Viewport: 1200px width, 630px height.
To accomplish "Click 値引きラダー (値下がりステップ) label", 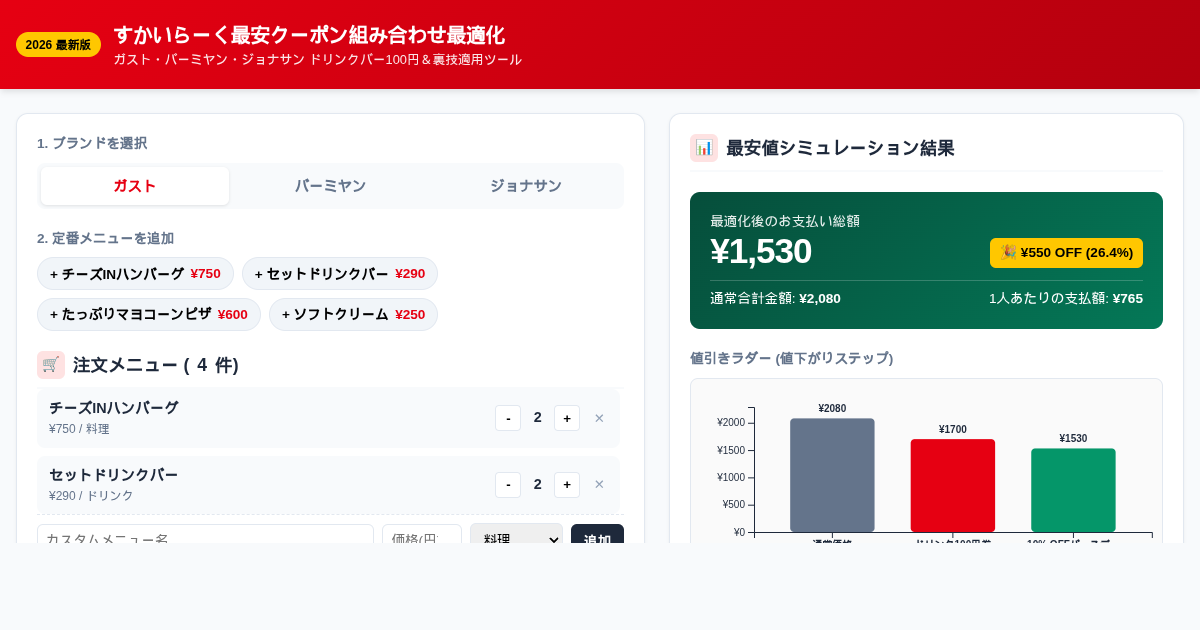I will coord(791,358).
